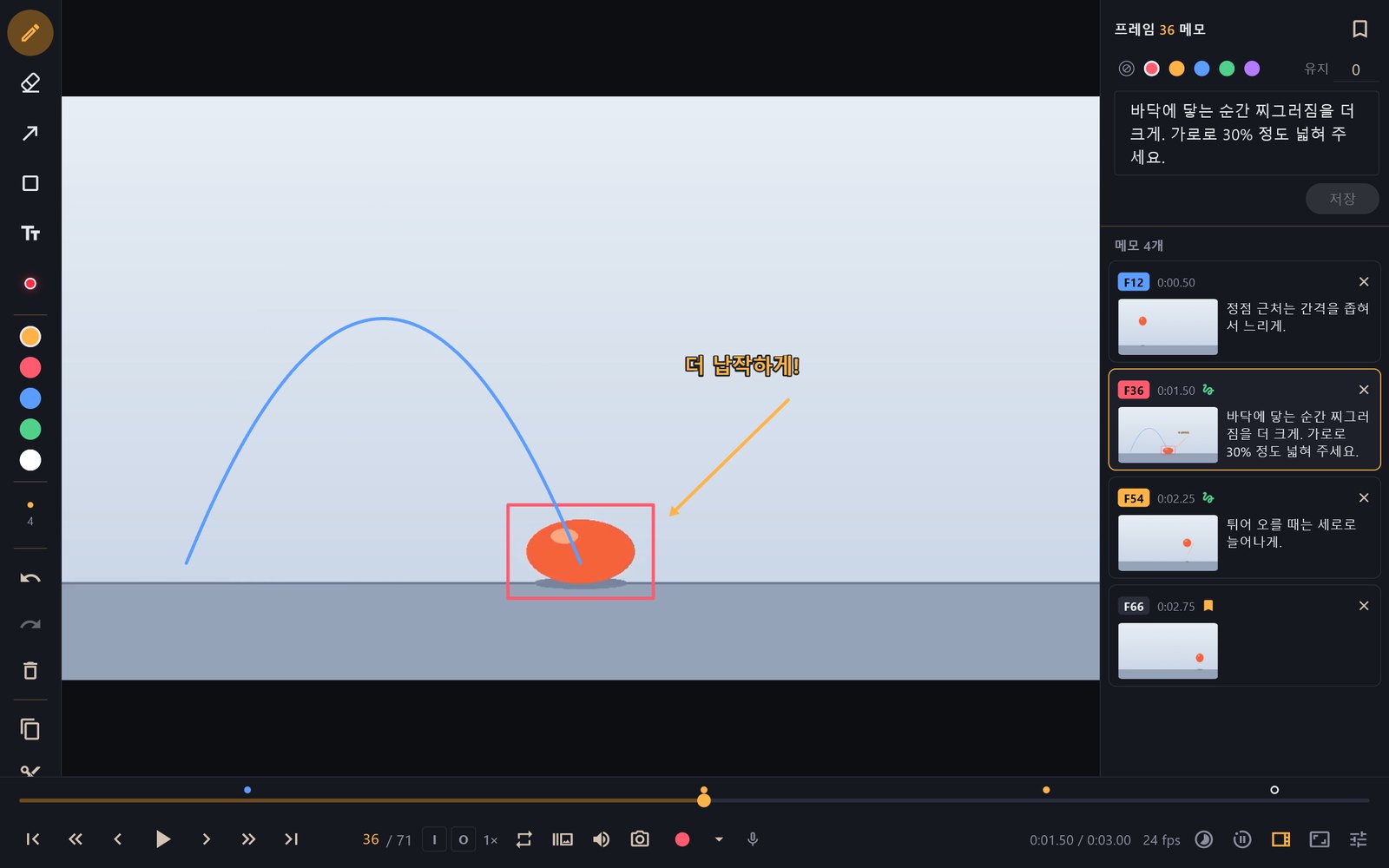Toggle loop playback
This screenshot has height=868, width=1389.
(524, 839)
